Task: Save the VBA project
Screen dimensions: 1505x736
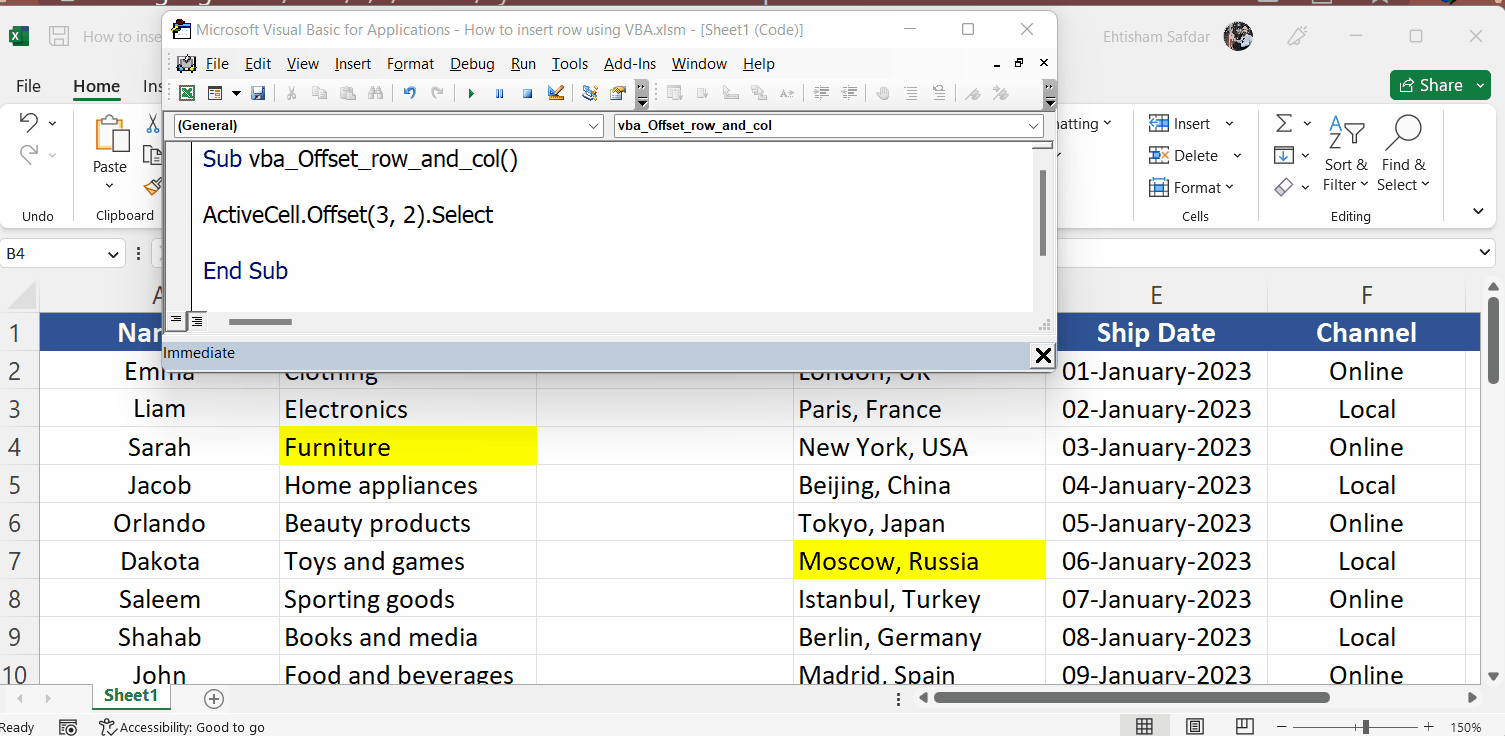Action: (259, 93)
